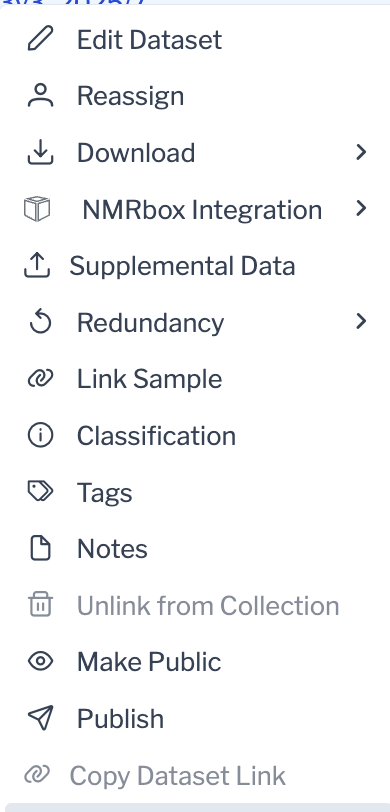Click Copy Dataset Link entry
Screen dimensions: 390x812
click(195, 775)
